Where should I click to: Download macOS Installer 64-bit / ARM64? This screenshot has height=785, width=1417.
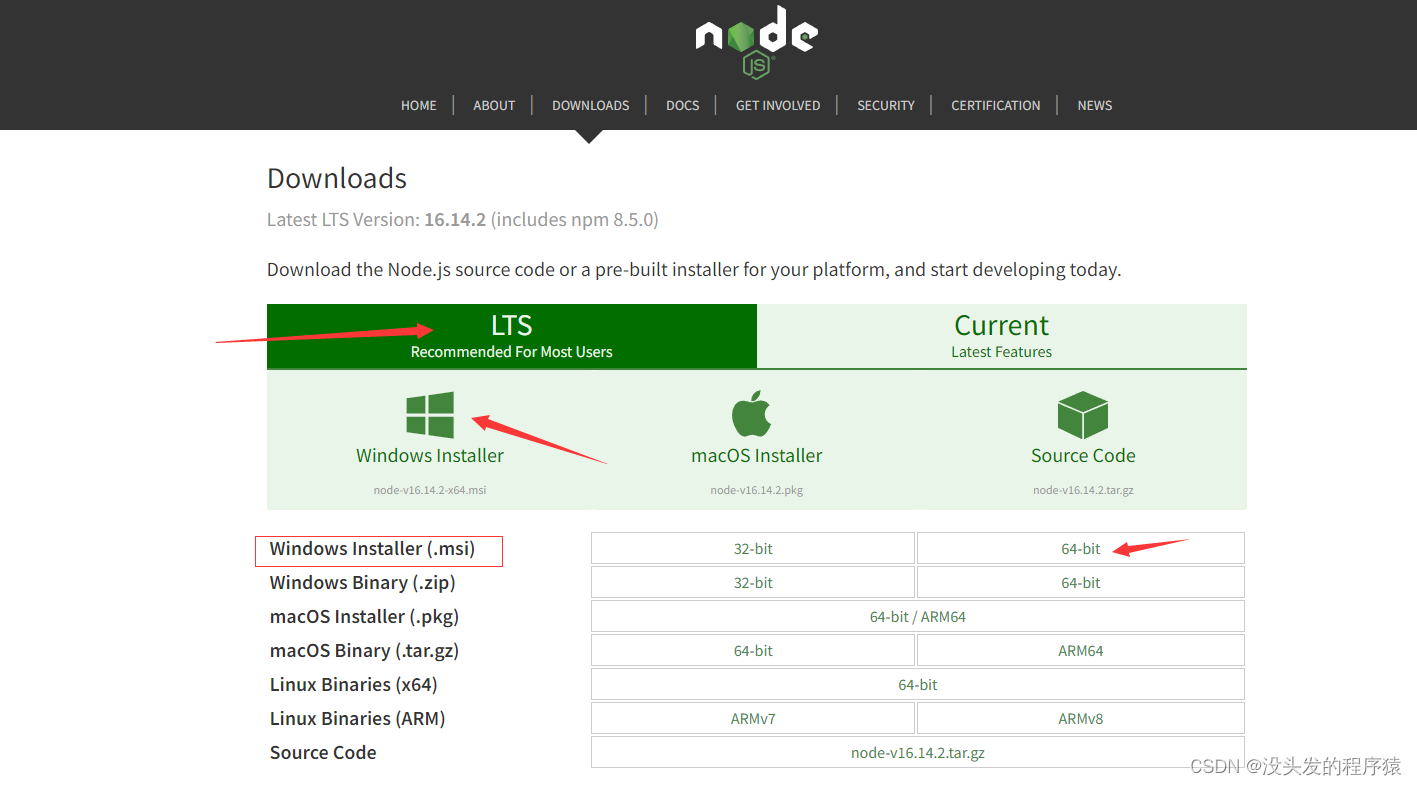coord(918,616)
